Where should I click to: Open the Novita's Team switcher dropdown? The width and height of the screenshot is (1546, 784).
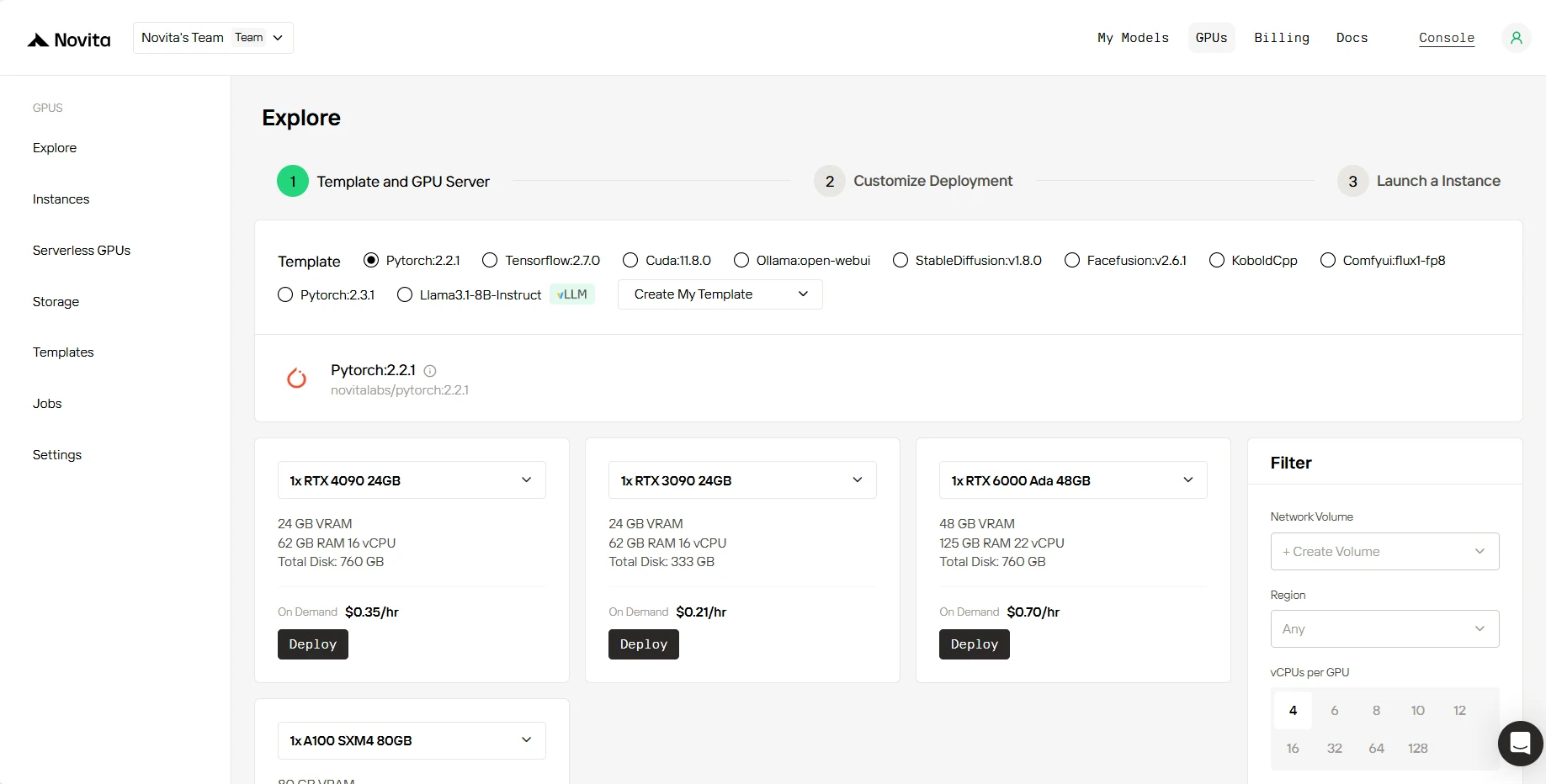pos(213,38)
